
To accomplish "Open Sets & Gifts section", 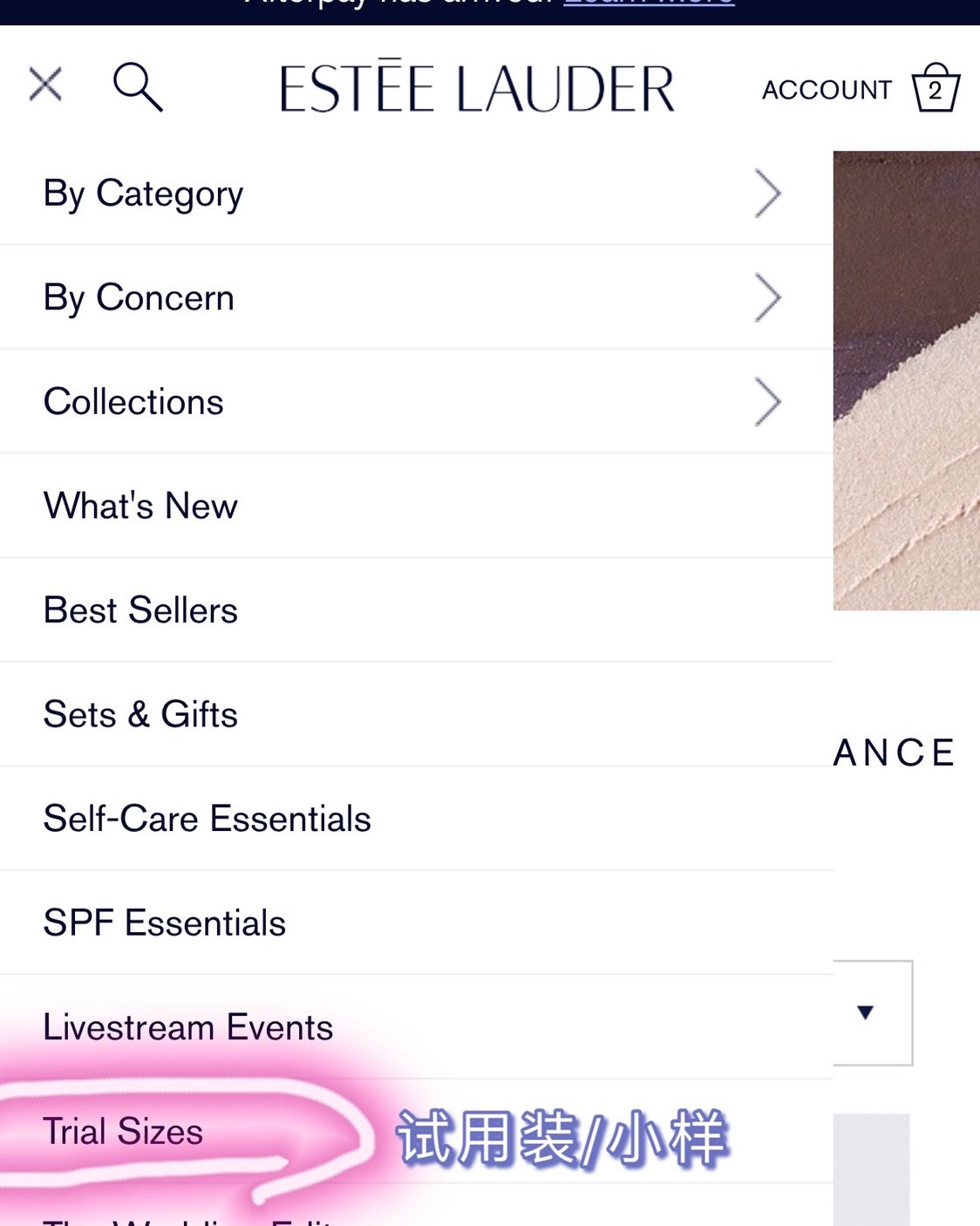I will (141, 714).
